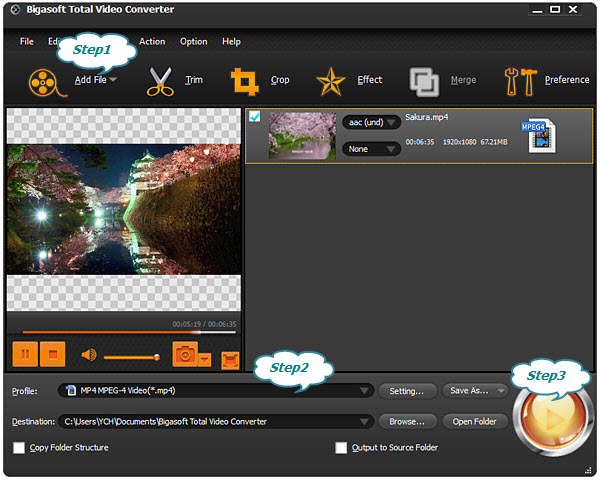Click the Setting... button
The width and height of the screenshot is (600, 480).
point(407,391)
